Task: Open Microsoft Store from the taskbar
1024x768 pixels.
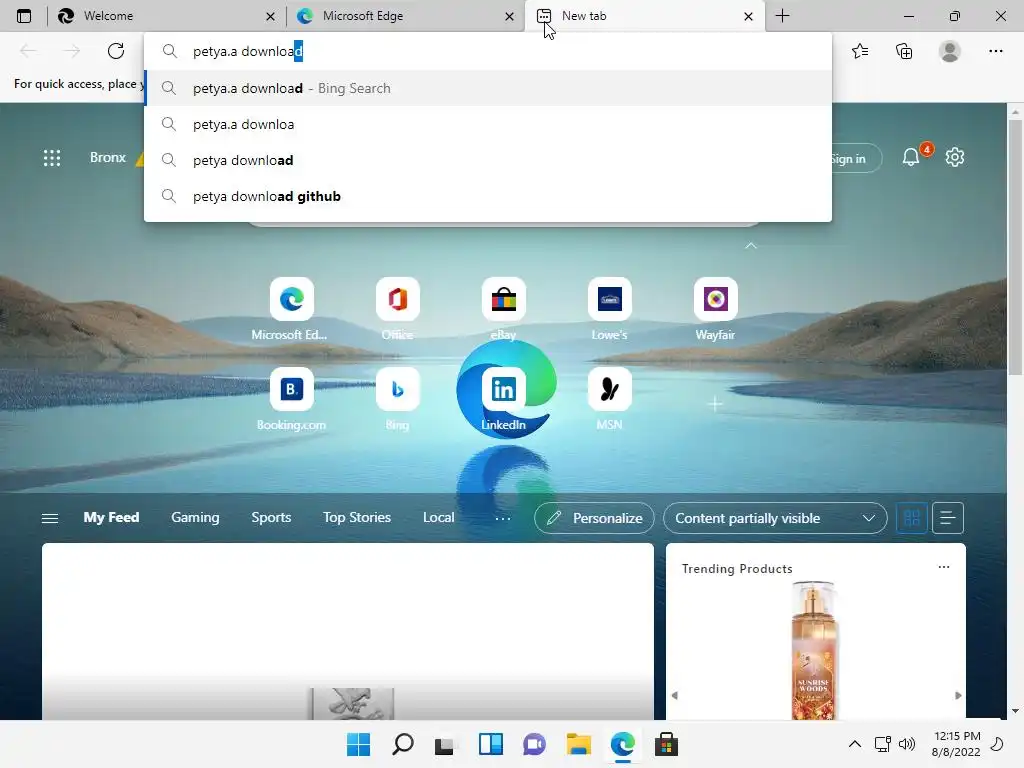Action: point(666,744)
